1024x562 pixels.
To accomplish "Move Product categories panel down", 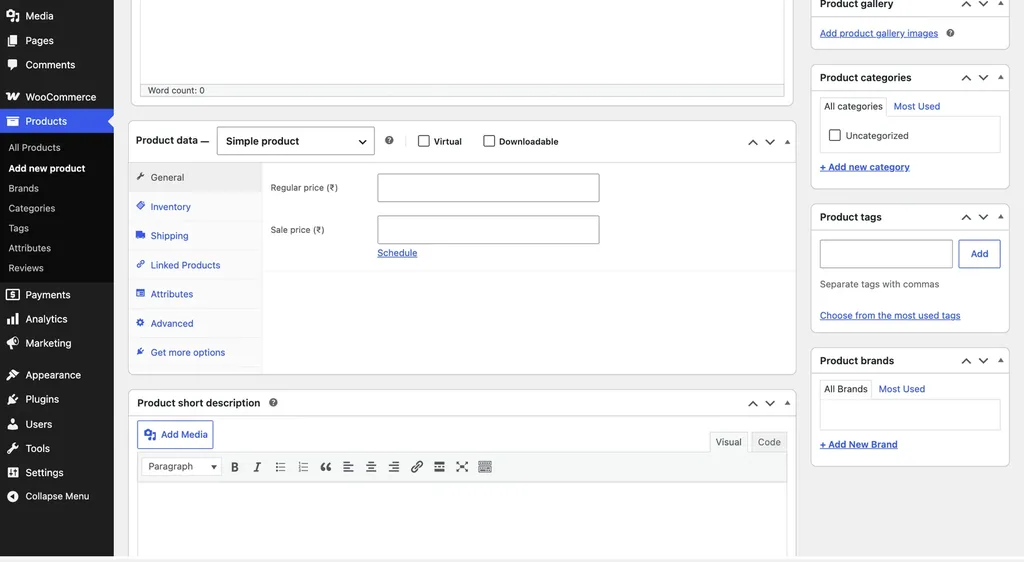I will tap(984, 78).
